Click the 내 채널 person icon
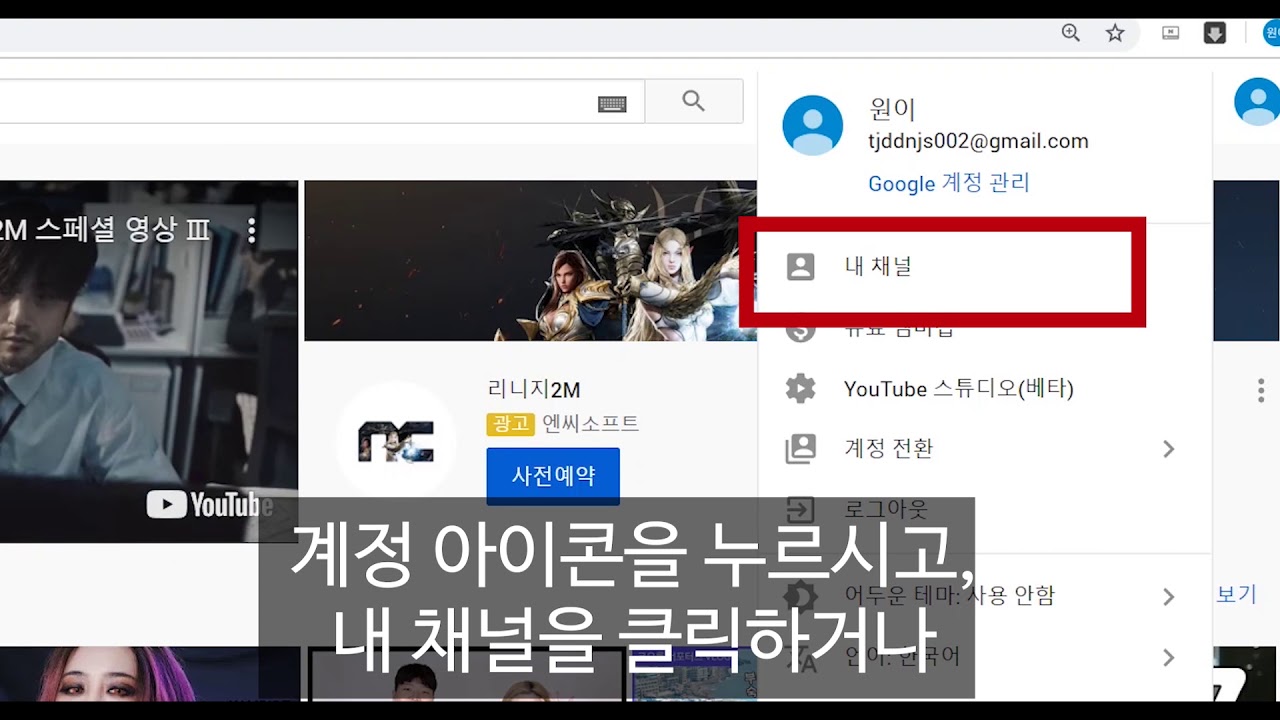Screen dimensions: 1280x720 pos(800,267)
